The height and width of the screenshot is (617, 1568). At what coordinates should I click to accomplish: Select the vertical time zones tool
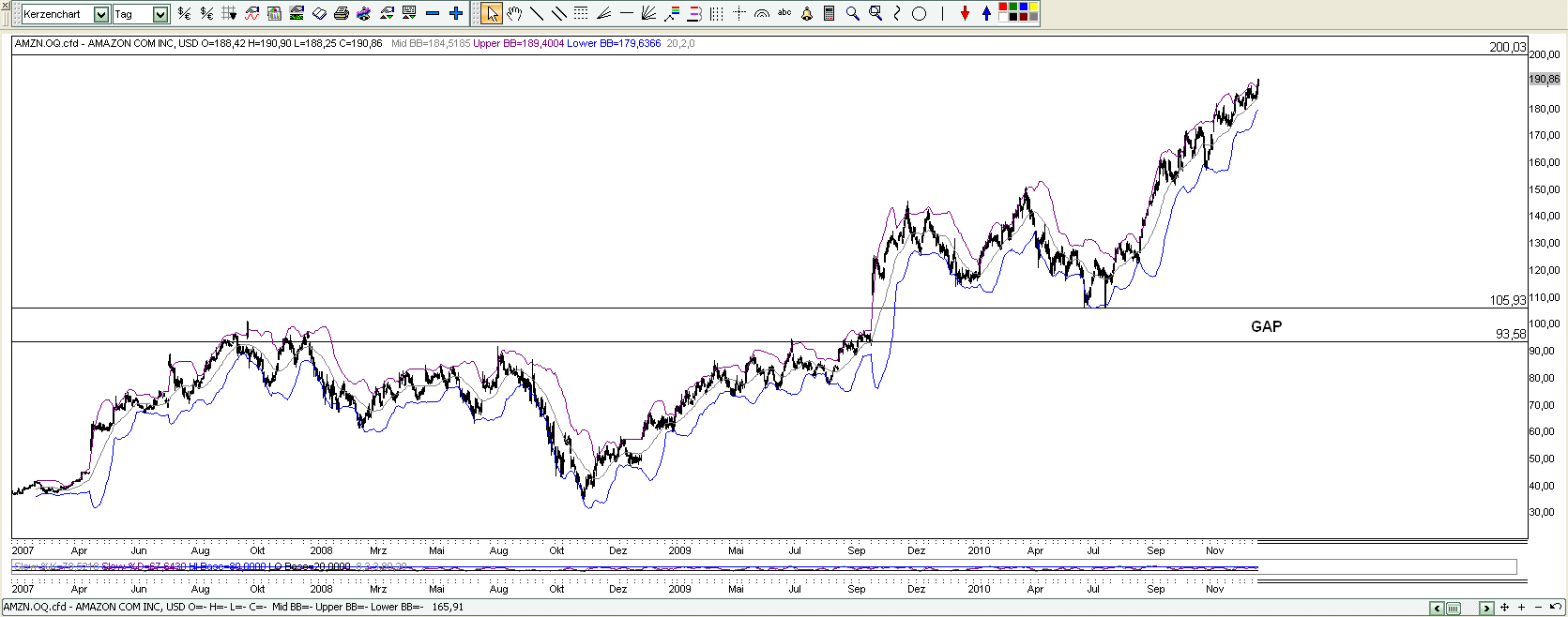(716, 13)
